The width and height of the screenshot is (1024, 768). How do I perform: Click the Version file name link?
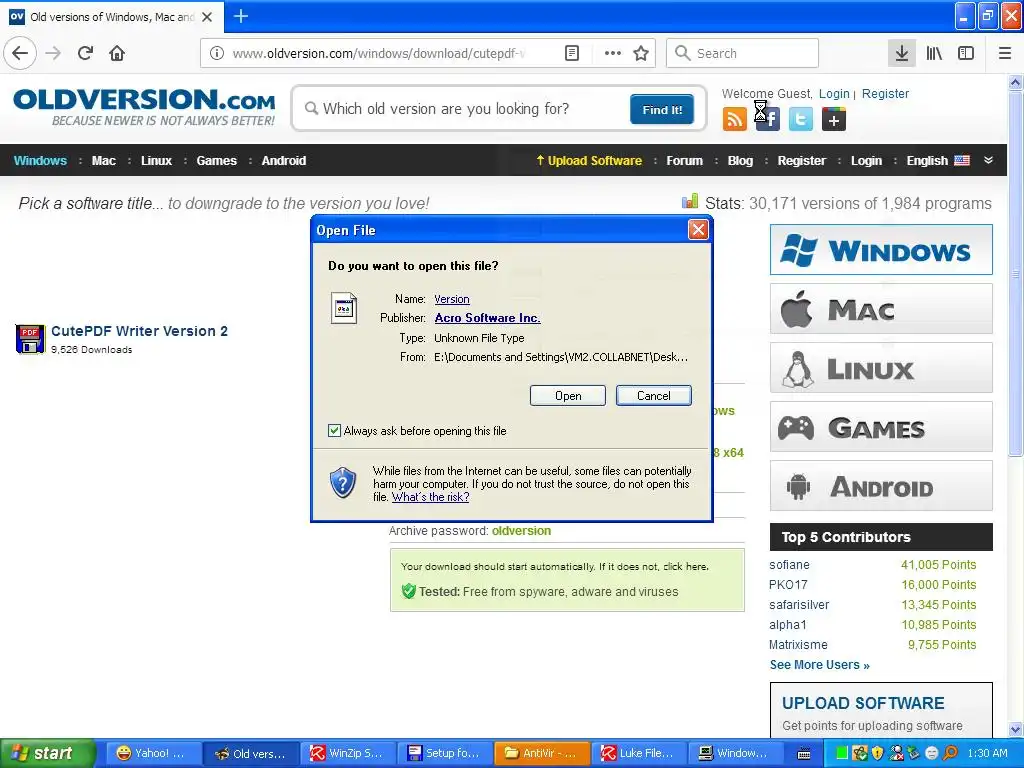452,299
